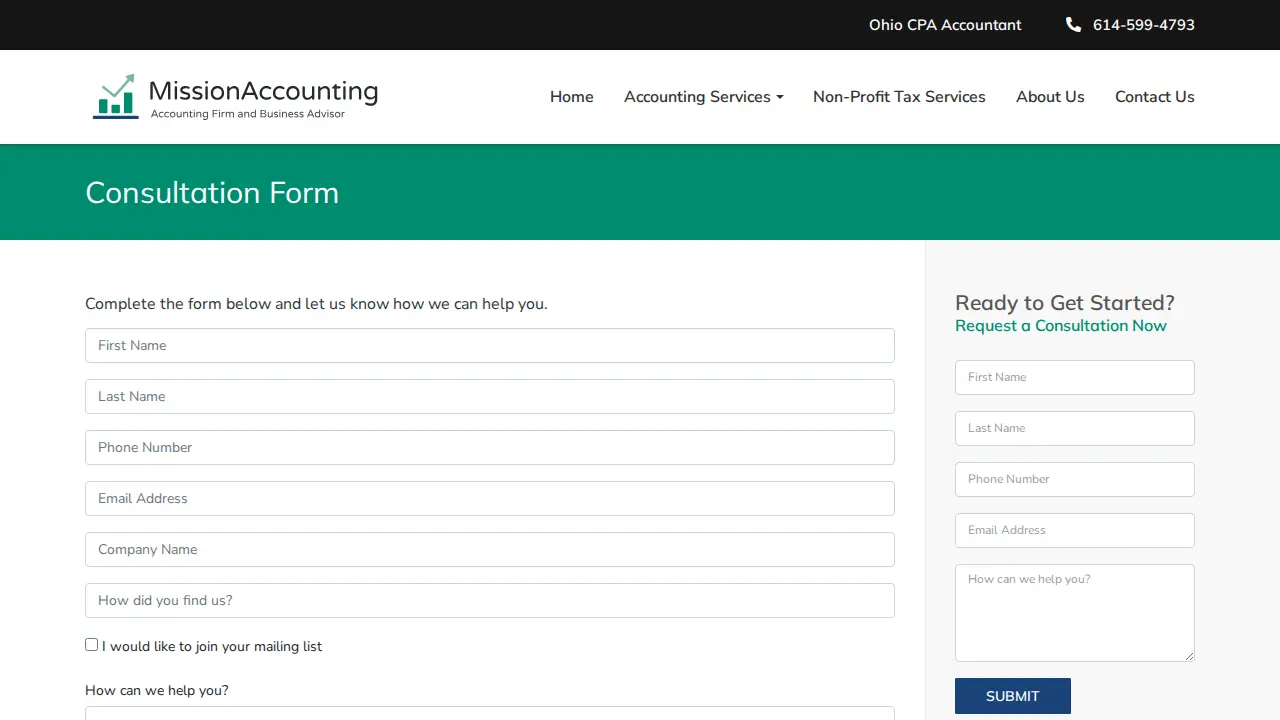Focus the main form Email Address field
The height and width of the screenshot is (720, 1280).
(490, 498)
